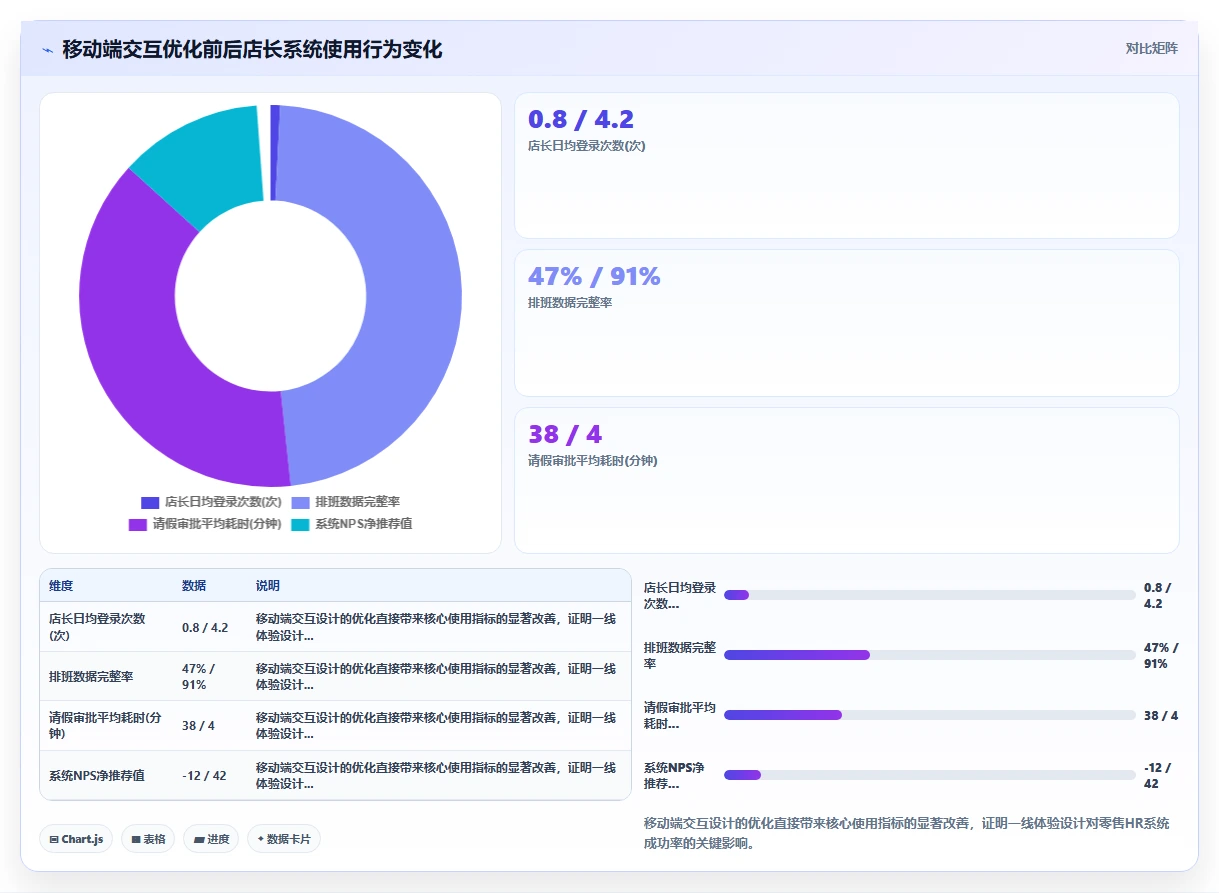1219x893 pixels.
Task: Click the 请假审批平均耗时 progress bar
Action: coord(930,715)
